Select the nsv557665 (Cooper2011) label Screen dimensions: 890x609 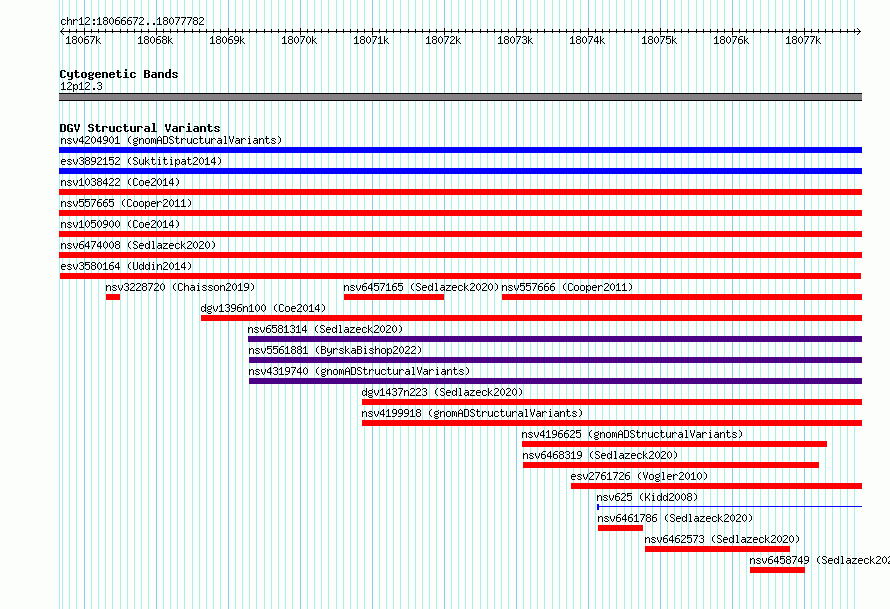pyautogui.click(x=126, y=203)
